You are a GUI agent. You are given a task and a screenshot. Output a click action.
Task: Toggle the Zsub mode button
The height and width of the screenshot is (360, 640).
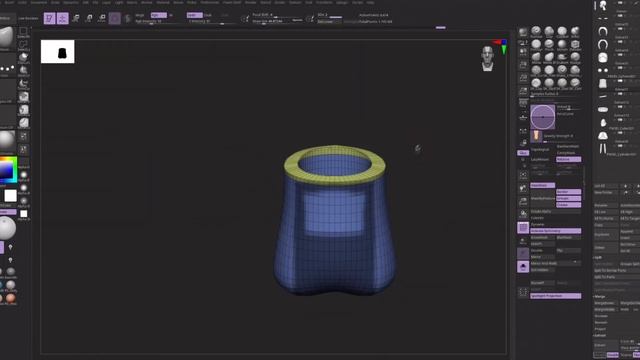tap(208, 15)
